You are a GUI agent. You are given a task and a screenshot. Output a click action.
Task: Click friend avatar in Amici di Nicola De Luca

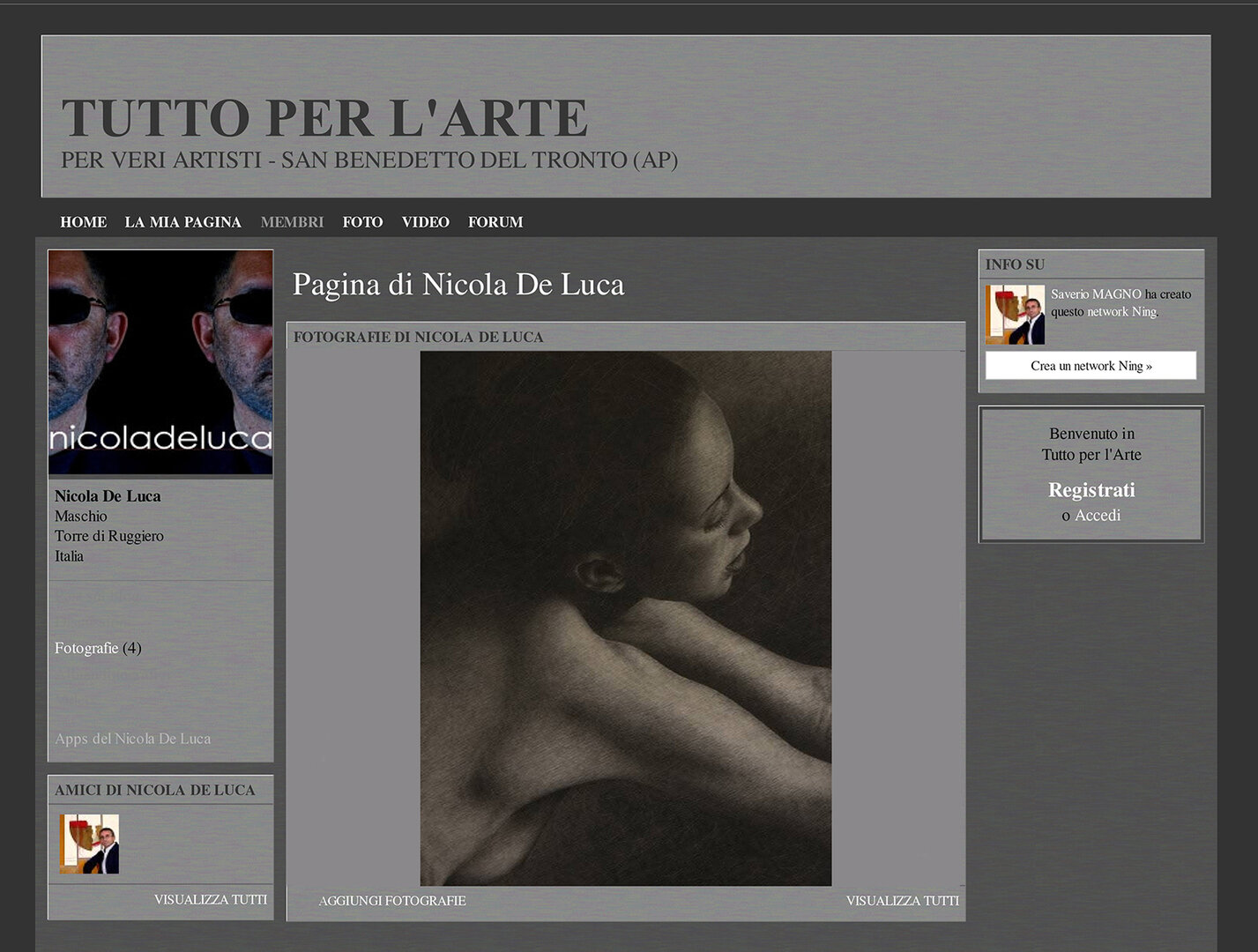[x=89, y=844]
